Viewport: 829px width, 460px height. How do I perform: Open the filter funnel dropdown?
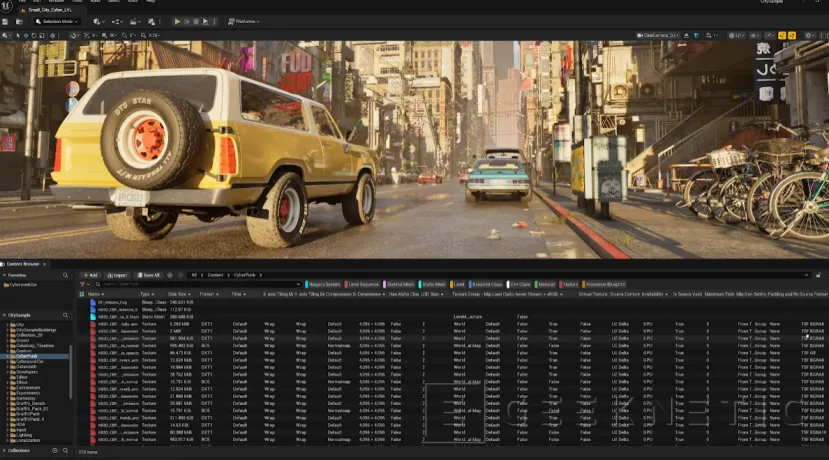tap(84, 284)
